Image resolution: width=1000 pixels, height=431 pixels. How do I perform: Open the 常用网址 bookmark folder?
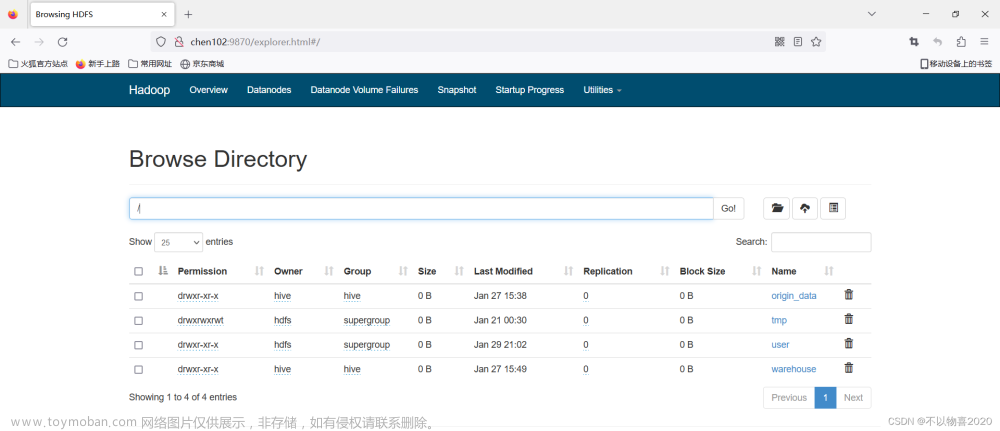(150, 64)
